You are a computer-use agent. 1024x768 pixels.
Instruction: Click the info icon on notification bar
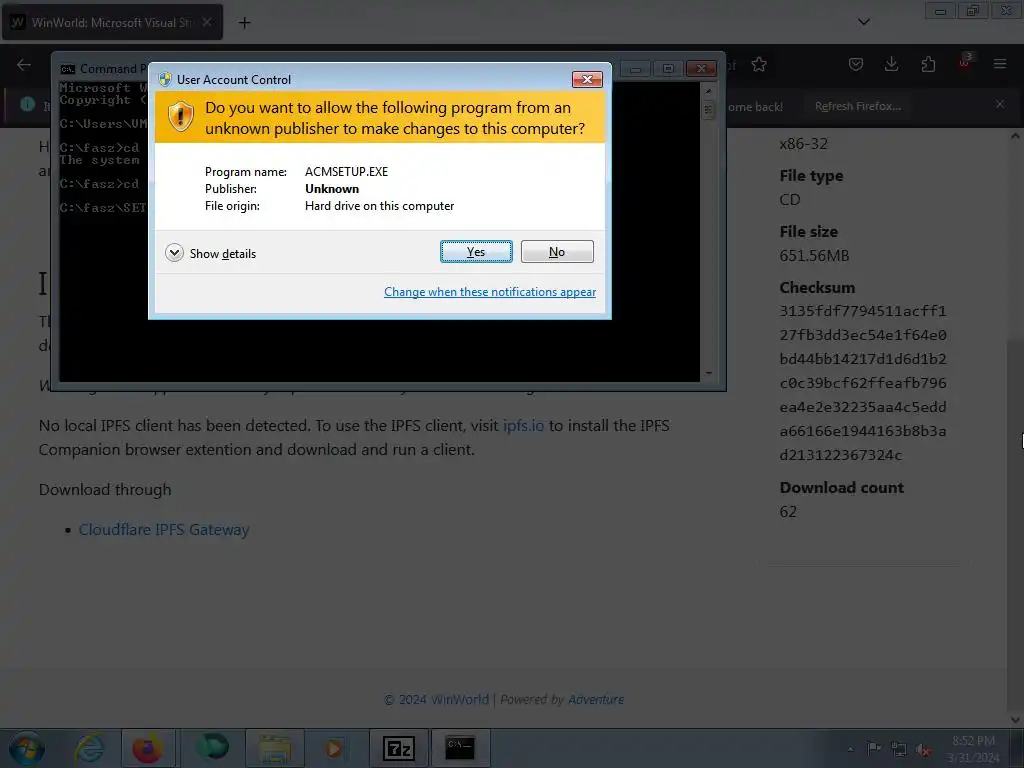(x=27, y=104)
